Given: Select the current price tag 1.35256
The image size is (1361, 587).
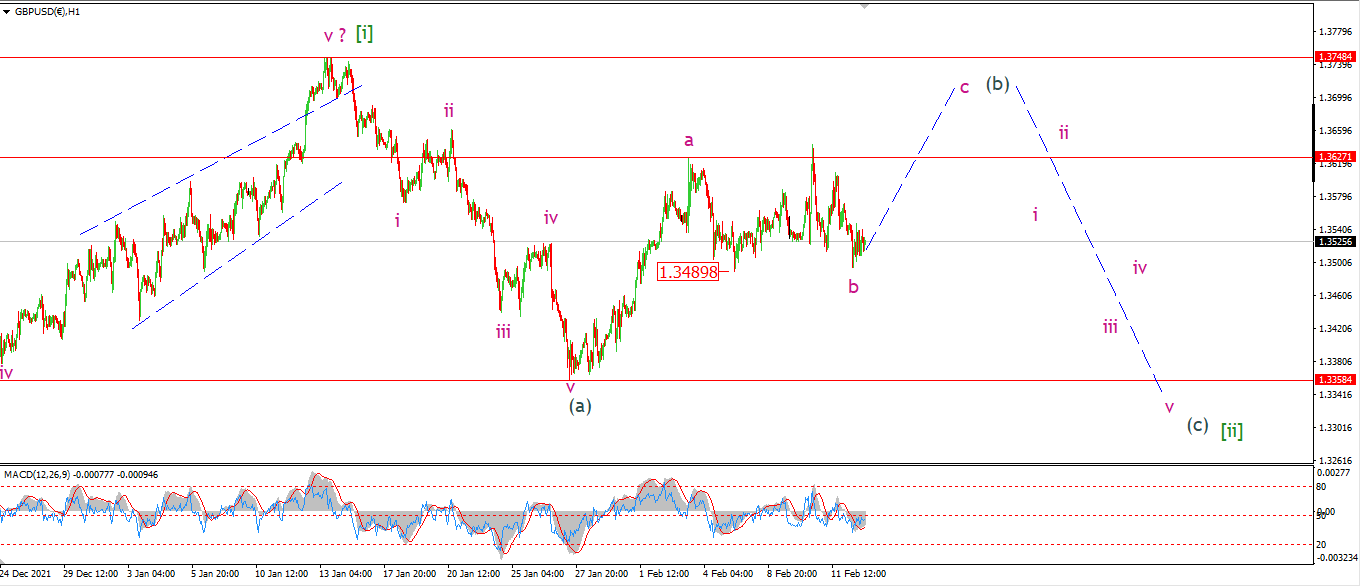Looking at the screenshot, I should [1336, 241].
